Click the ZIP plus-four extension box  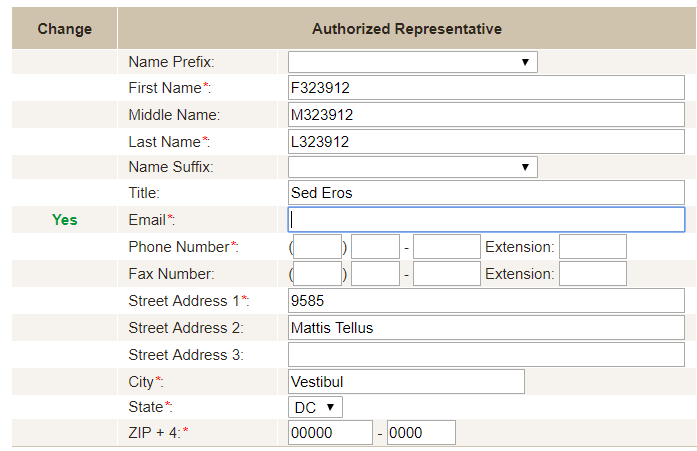pos(421,433)
